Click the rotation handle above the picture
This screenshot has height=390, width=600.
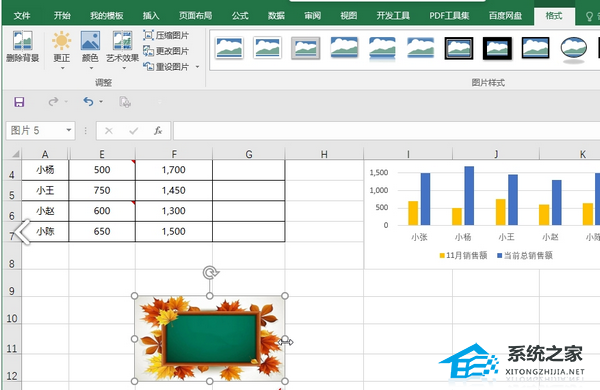210,273
